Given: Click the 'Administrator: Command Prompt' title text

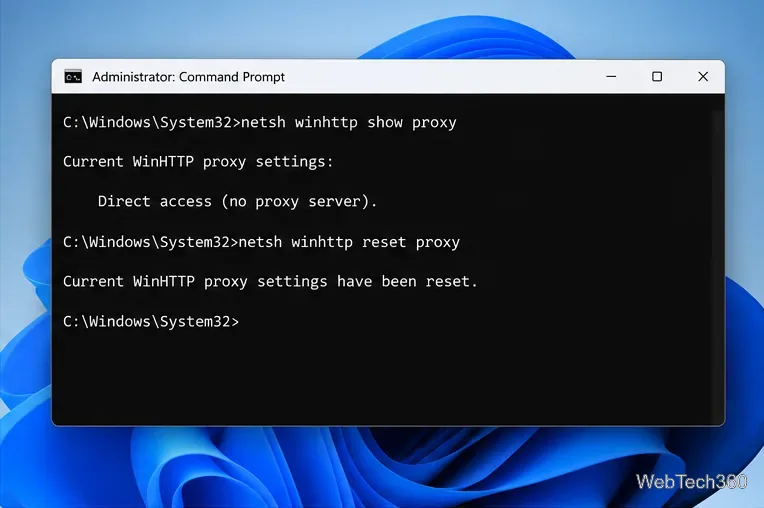Looking at the screenshot, I should coord(189,77).
